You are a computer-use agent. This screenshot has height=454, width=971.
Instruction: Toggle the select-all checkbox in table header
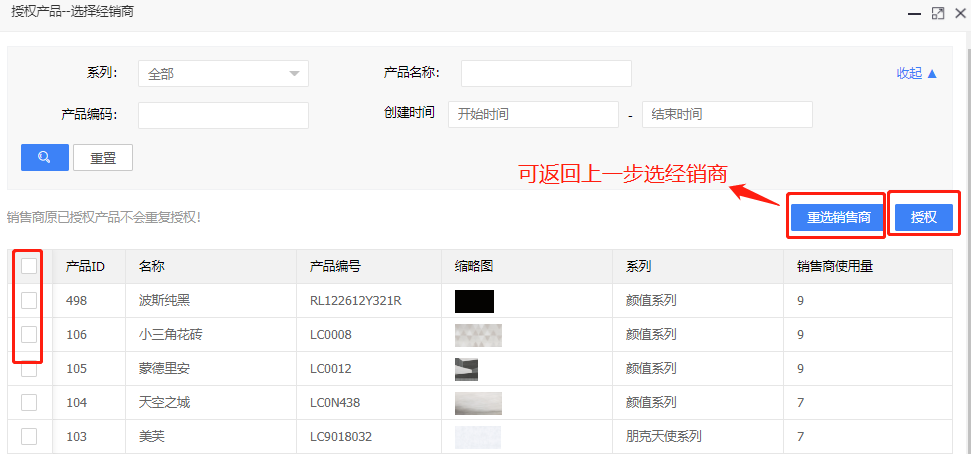coord(29,266)
